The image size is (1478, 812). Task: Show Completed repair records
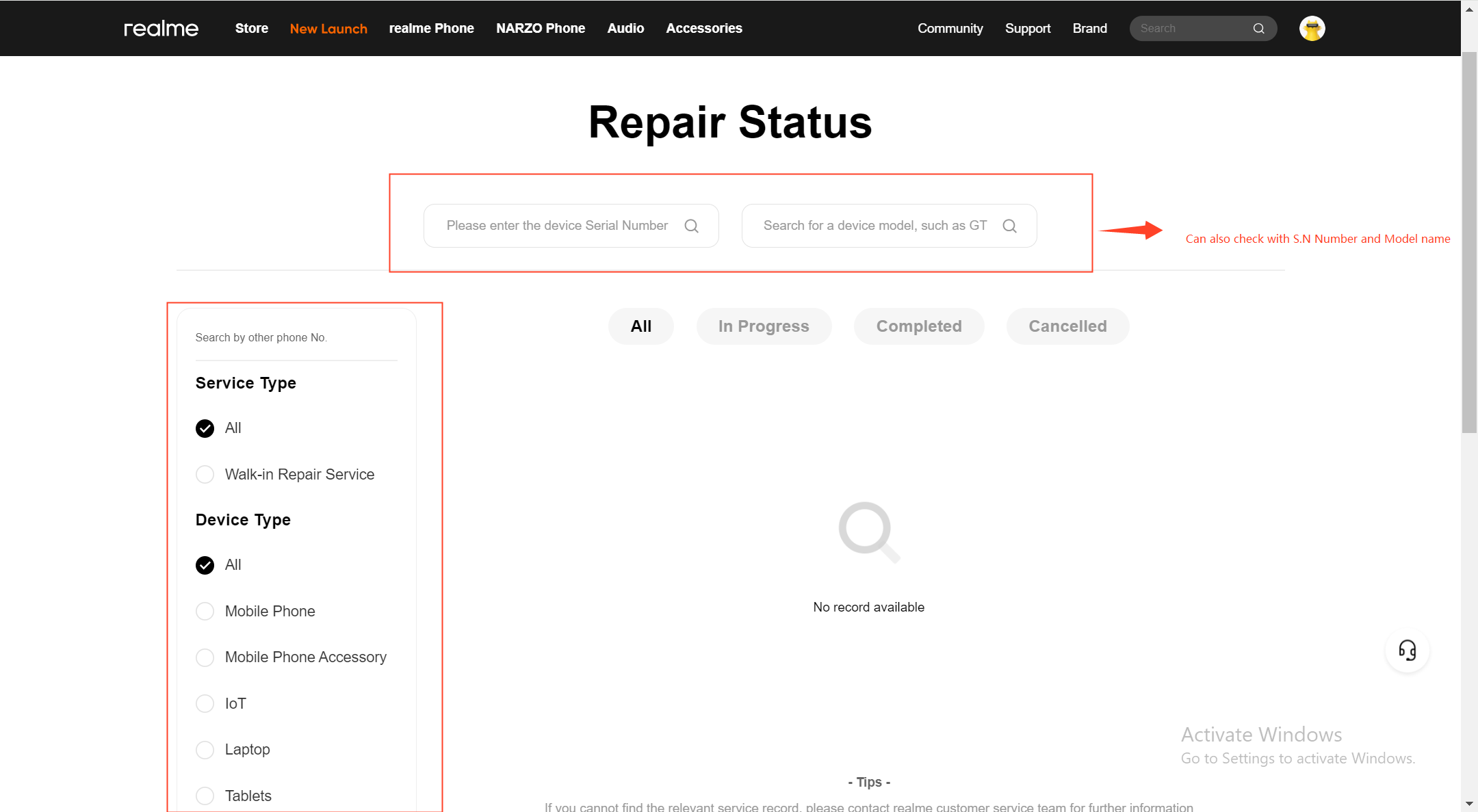point(918,326)
